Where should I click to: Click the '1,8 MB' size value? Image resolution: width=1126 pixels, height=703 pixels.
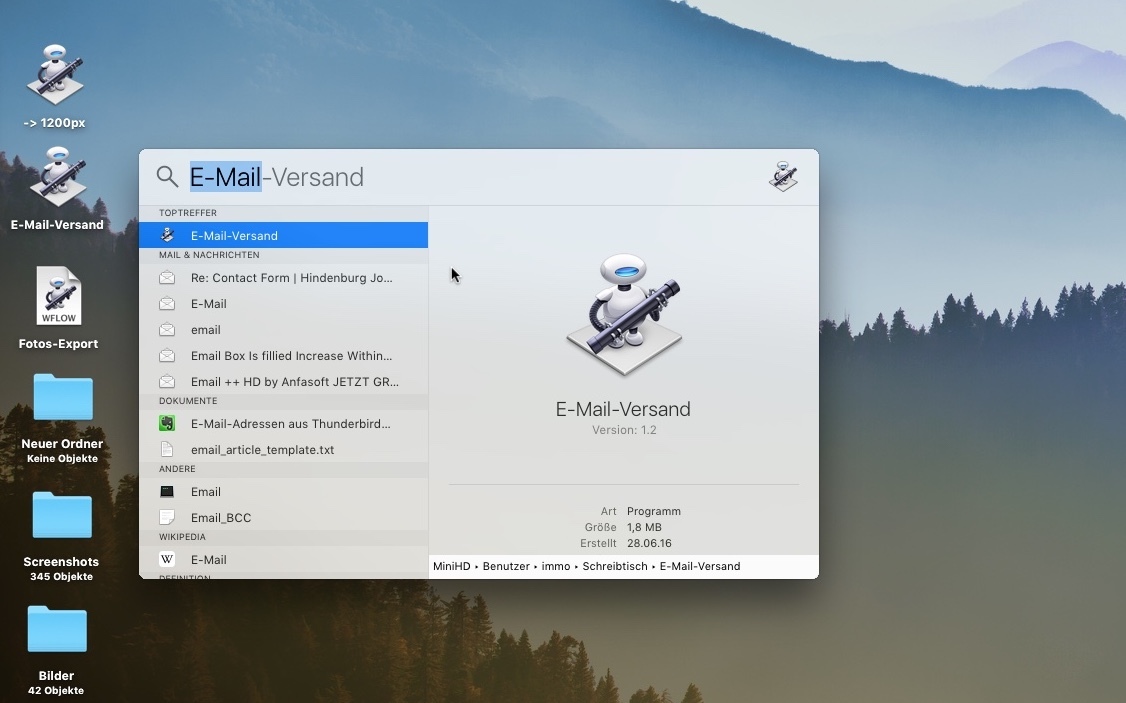[x=644, y=527]
